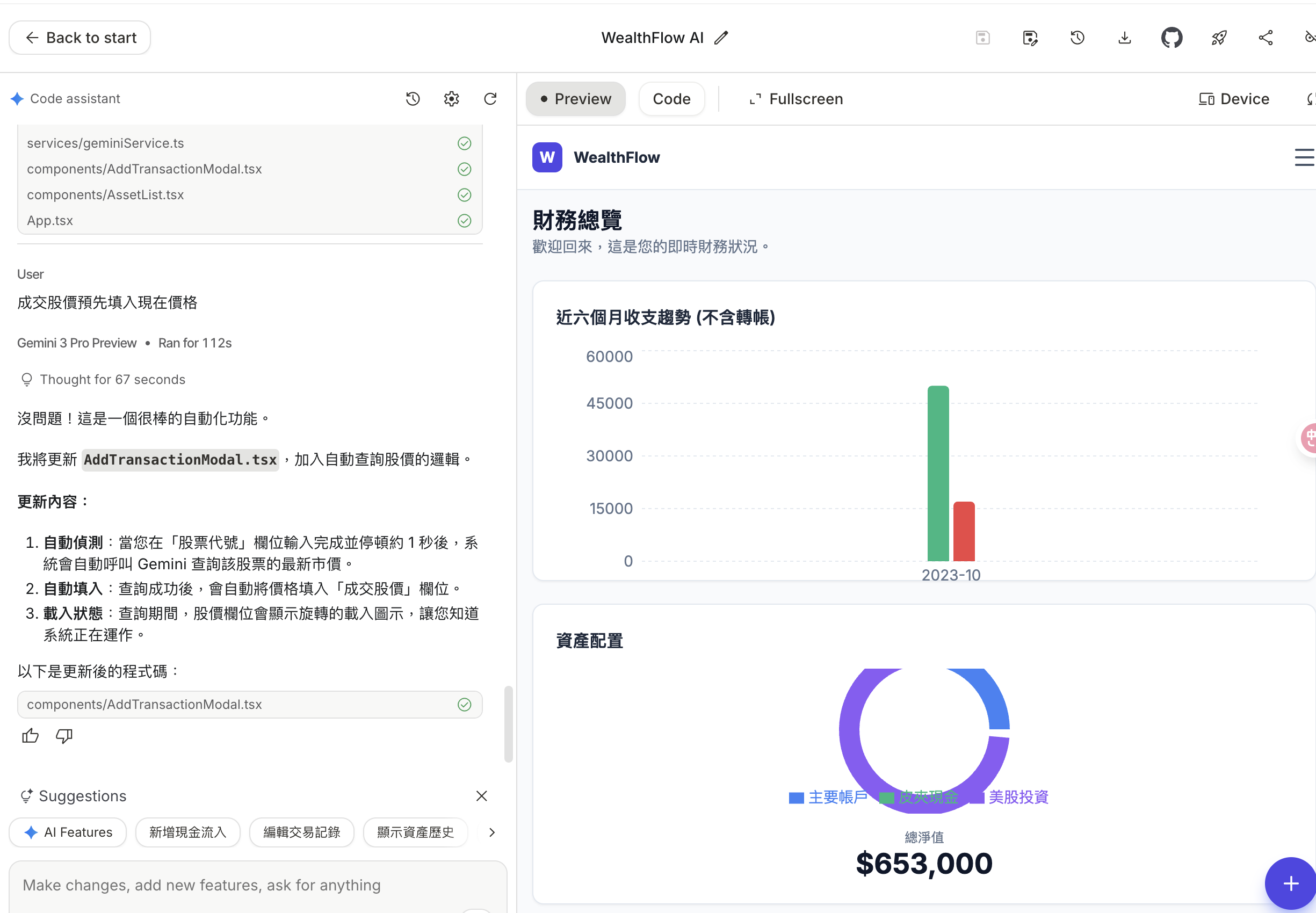Click the prompt input field
Image resolution: width=1316 pixels, height=913 pixels.
click(257, 885)
